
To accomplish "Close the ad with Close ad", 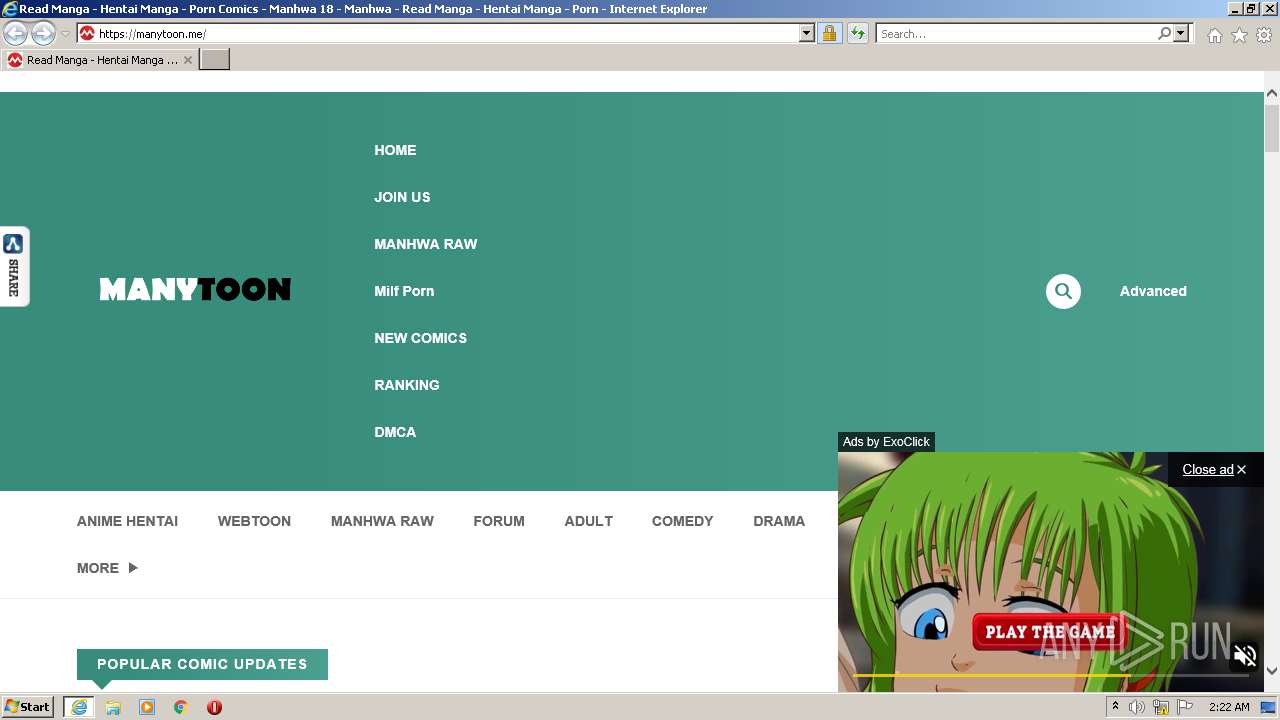I will pos(1214,469).
